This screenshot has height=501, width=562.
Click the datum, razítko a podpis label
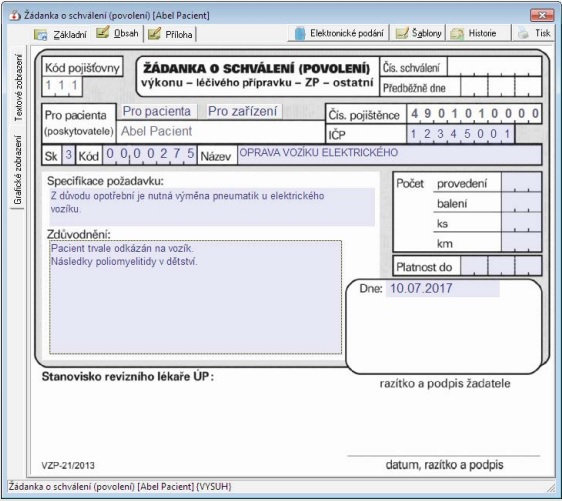pos(444,465)
